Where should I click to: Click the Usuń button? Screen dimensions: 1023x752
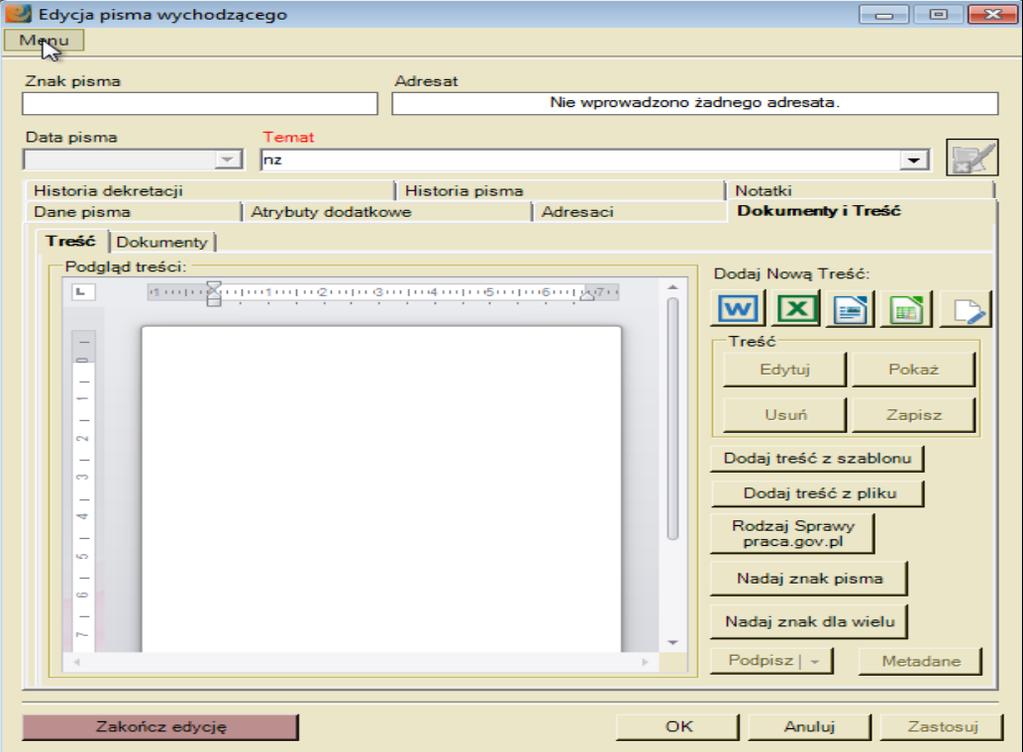click(785, 415)
